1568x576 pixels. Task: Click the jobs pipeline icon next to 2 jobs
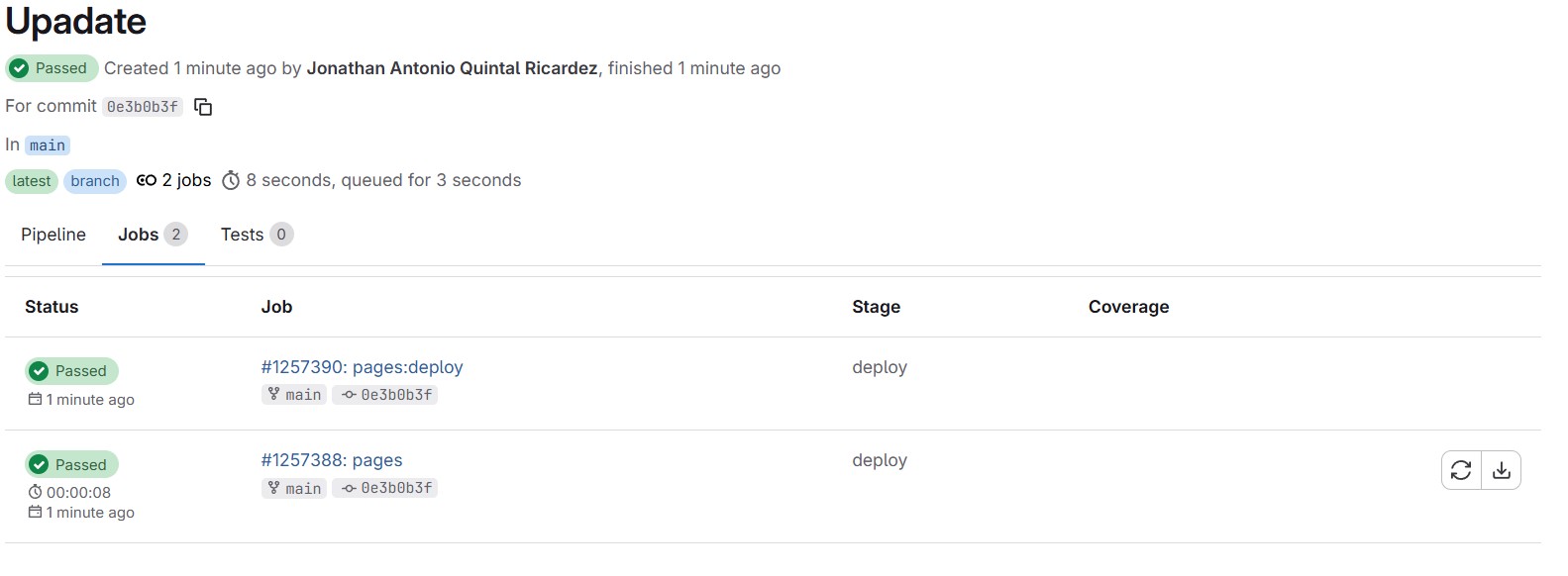[147, 180]
